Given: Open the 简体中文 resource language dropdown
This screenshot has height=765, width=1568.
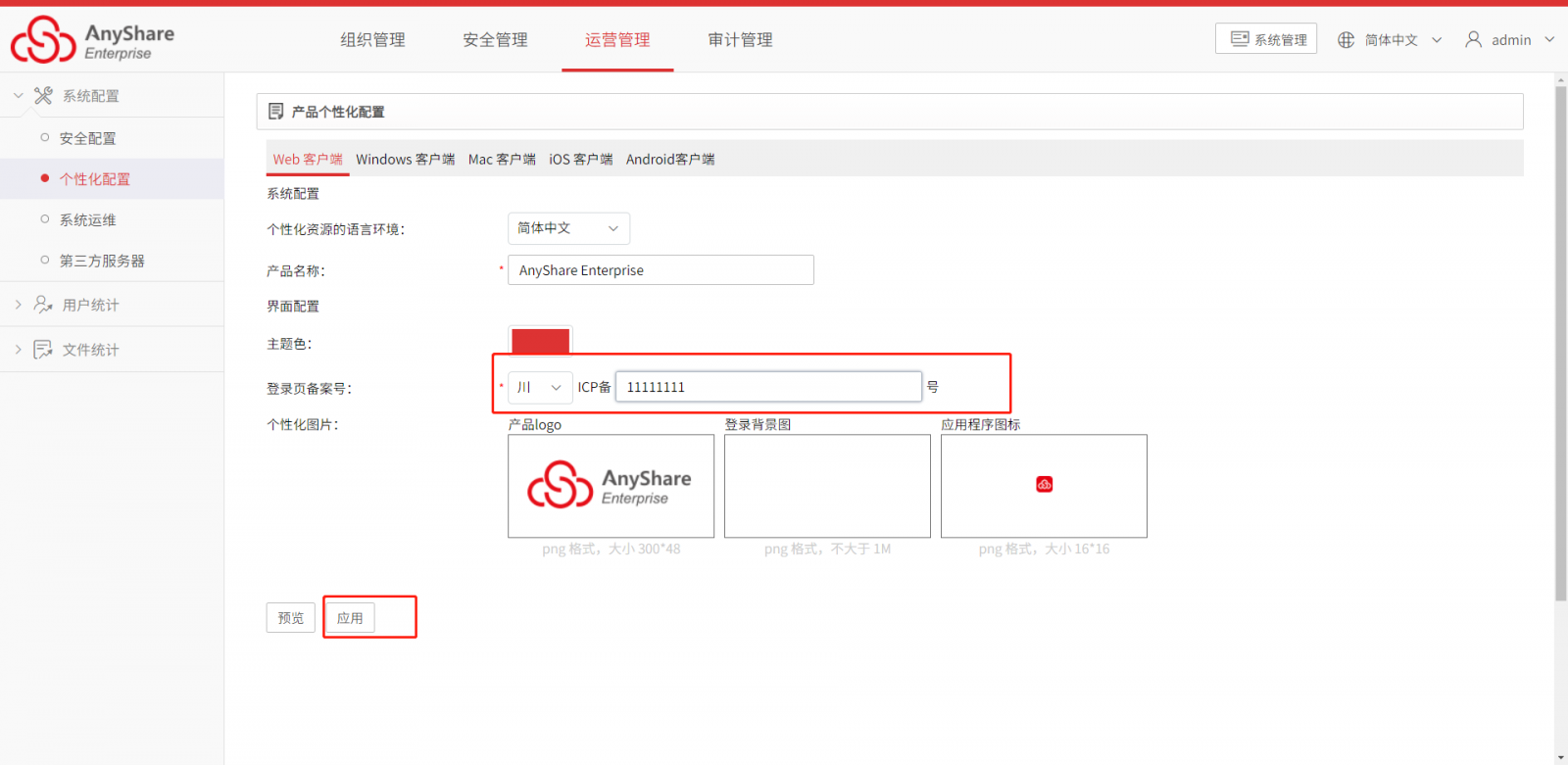Looking at the screenshot, I should coord(568,228).
